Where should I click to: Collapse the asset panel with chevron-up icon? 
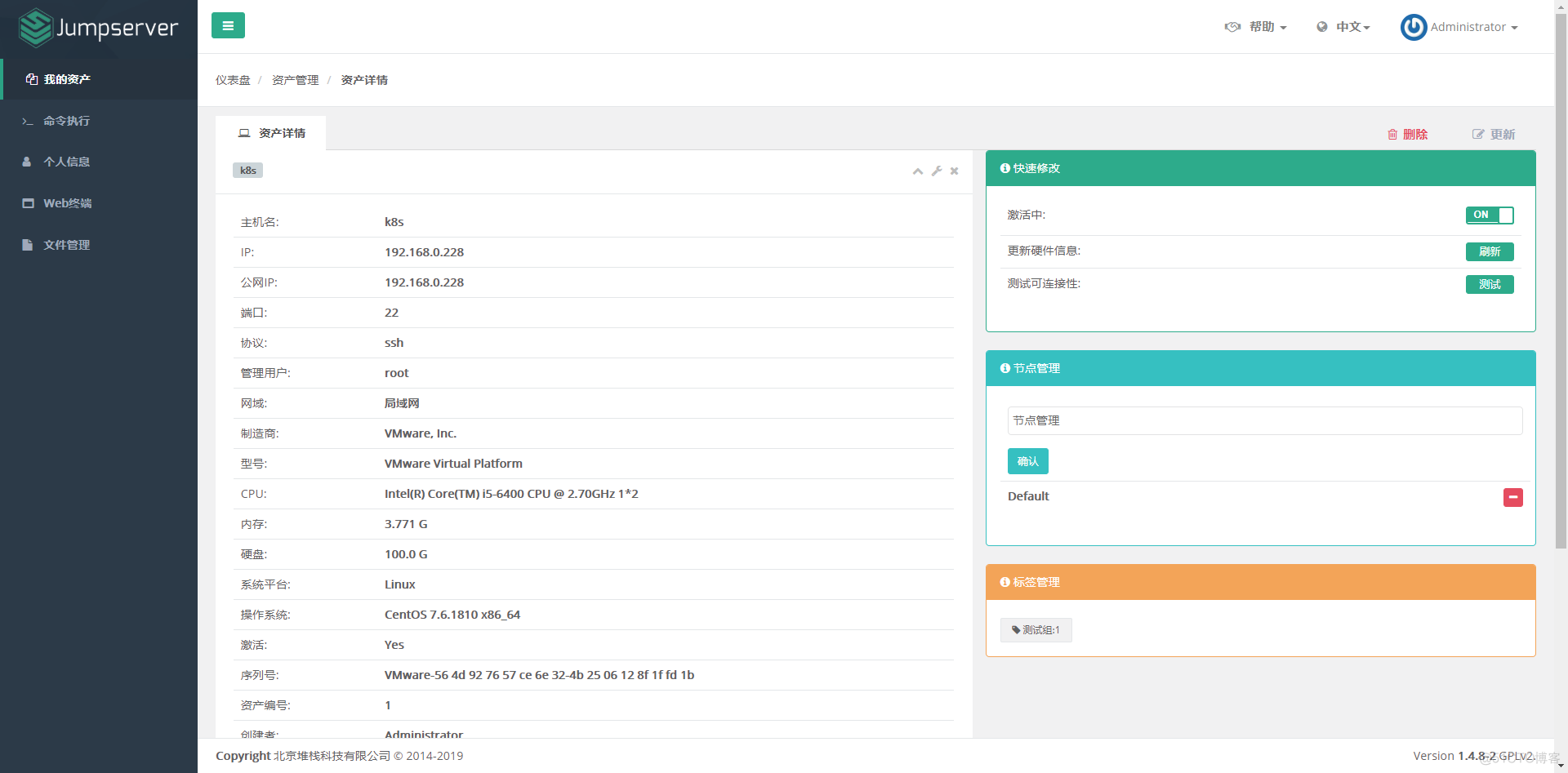[x=918, y=171]
